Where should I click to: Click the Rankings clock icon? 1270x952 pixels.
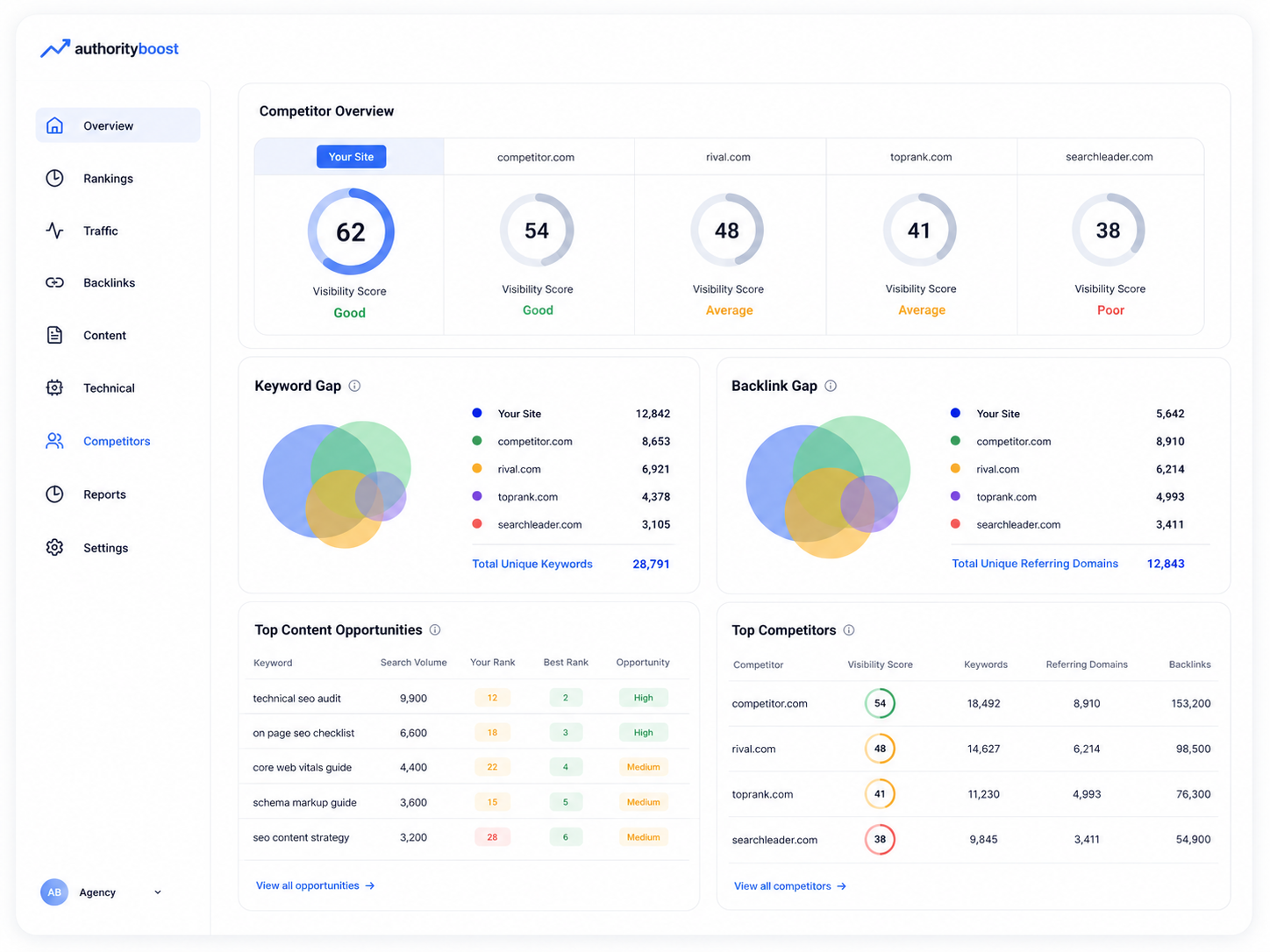(54, 178)
